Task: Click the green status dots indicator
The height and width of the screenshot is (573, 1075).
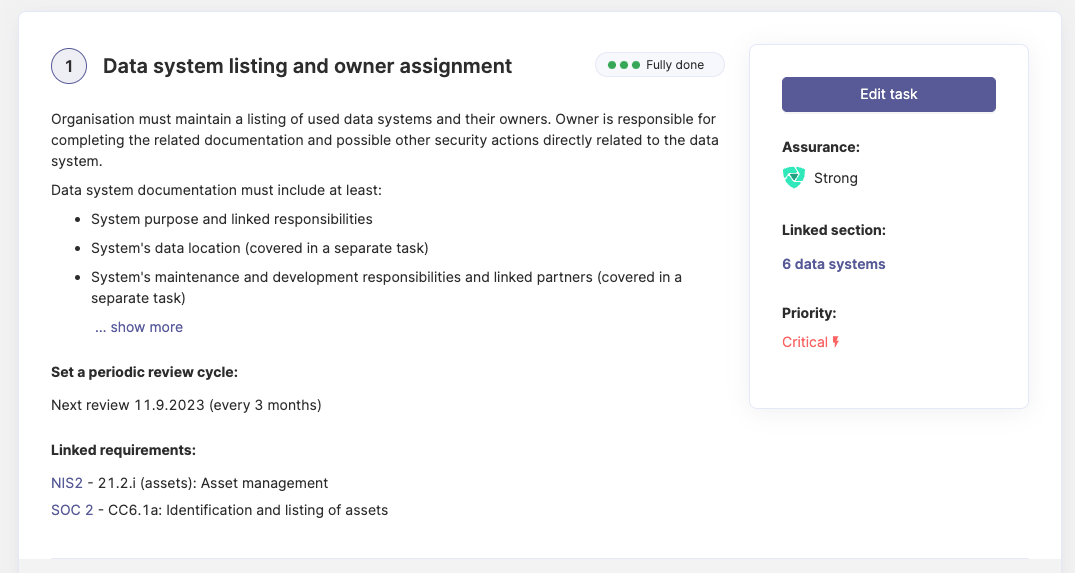Action: click(x=623, y=65)
